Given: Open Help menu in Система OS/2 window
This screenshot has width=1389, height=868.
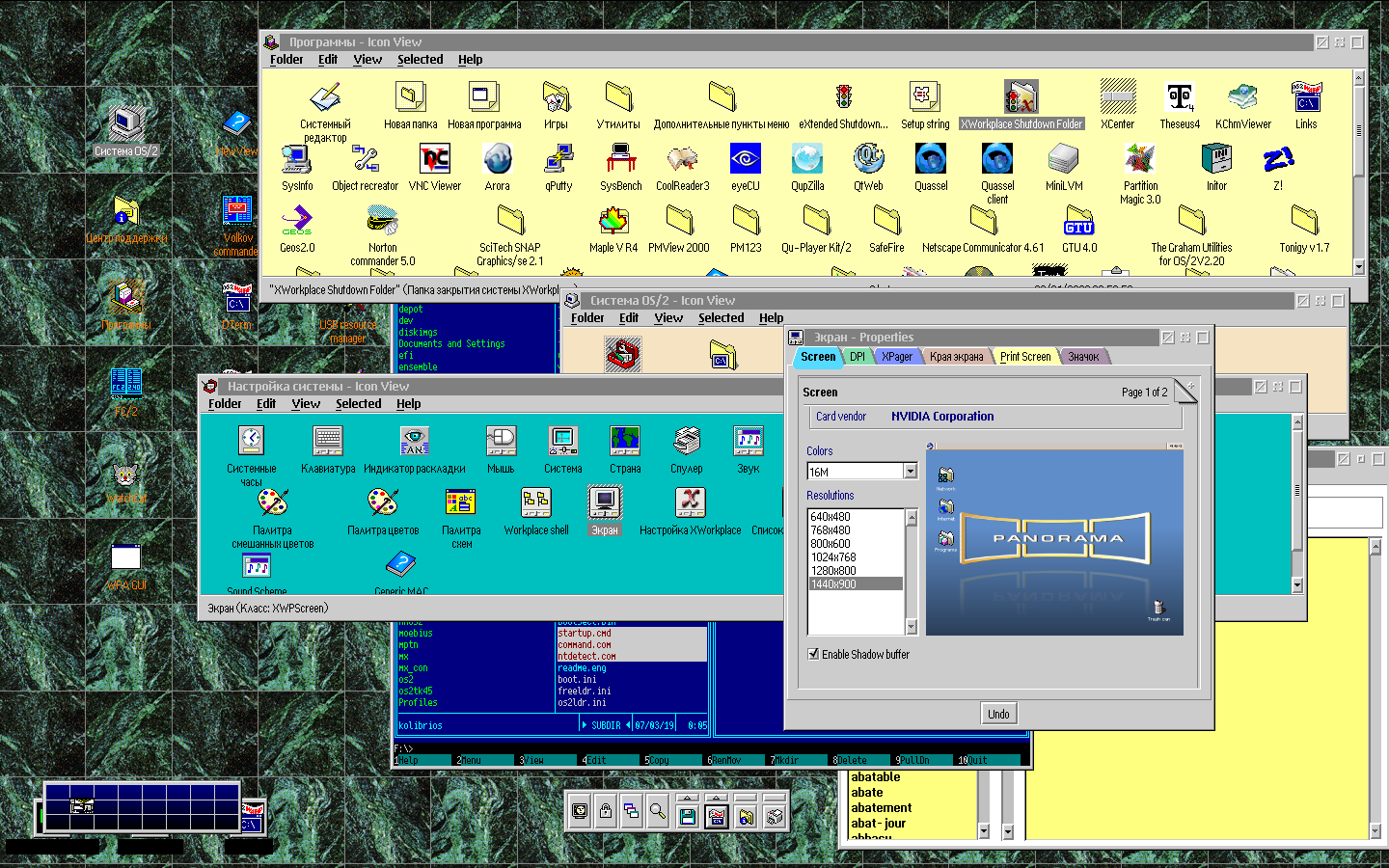Looking at the screenshot, I should (771, 318).
